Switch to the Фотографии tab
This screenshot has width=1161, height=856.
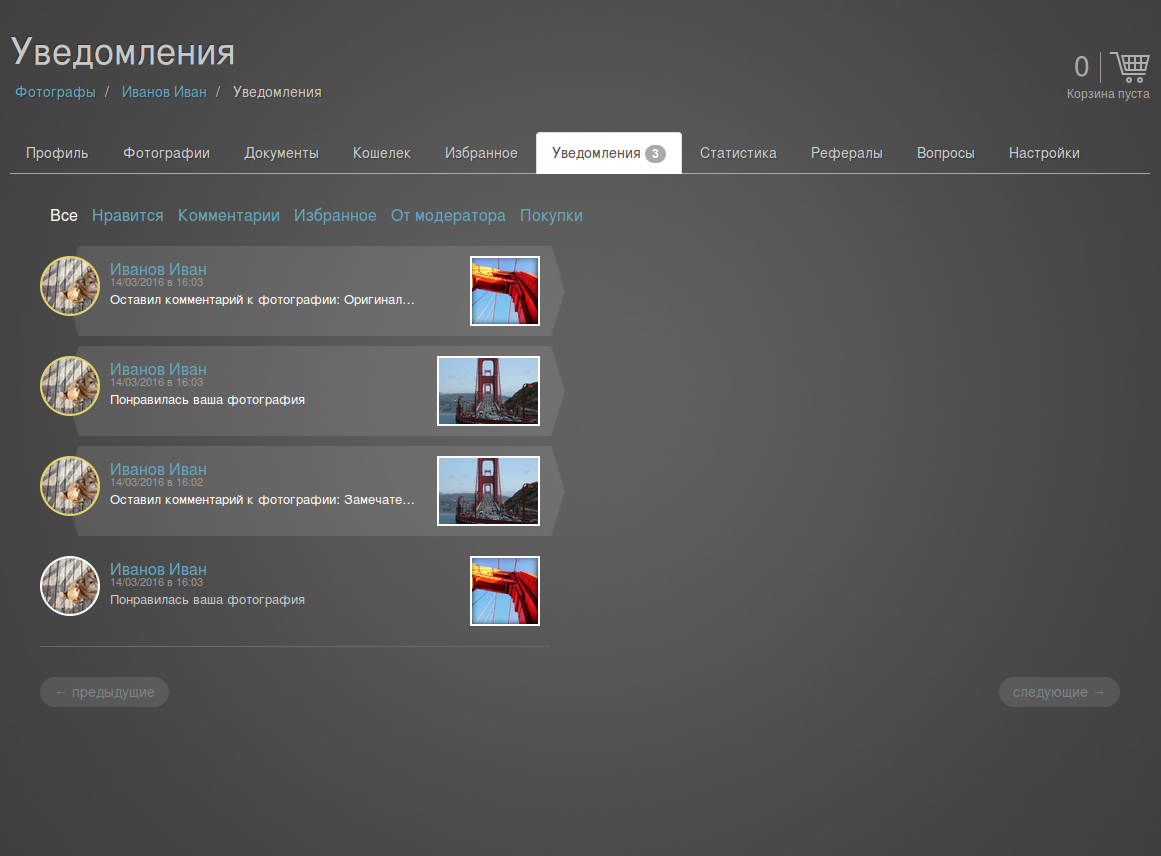166,153
